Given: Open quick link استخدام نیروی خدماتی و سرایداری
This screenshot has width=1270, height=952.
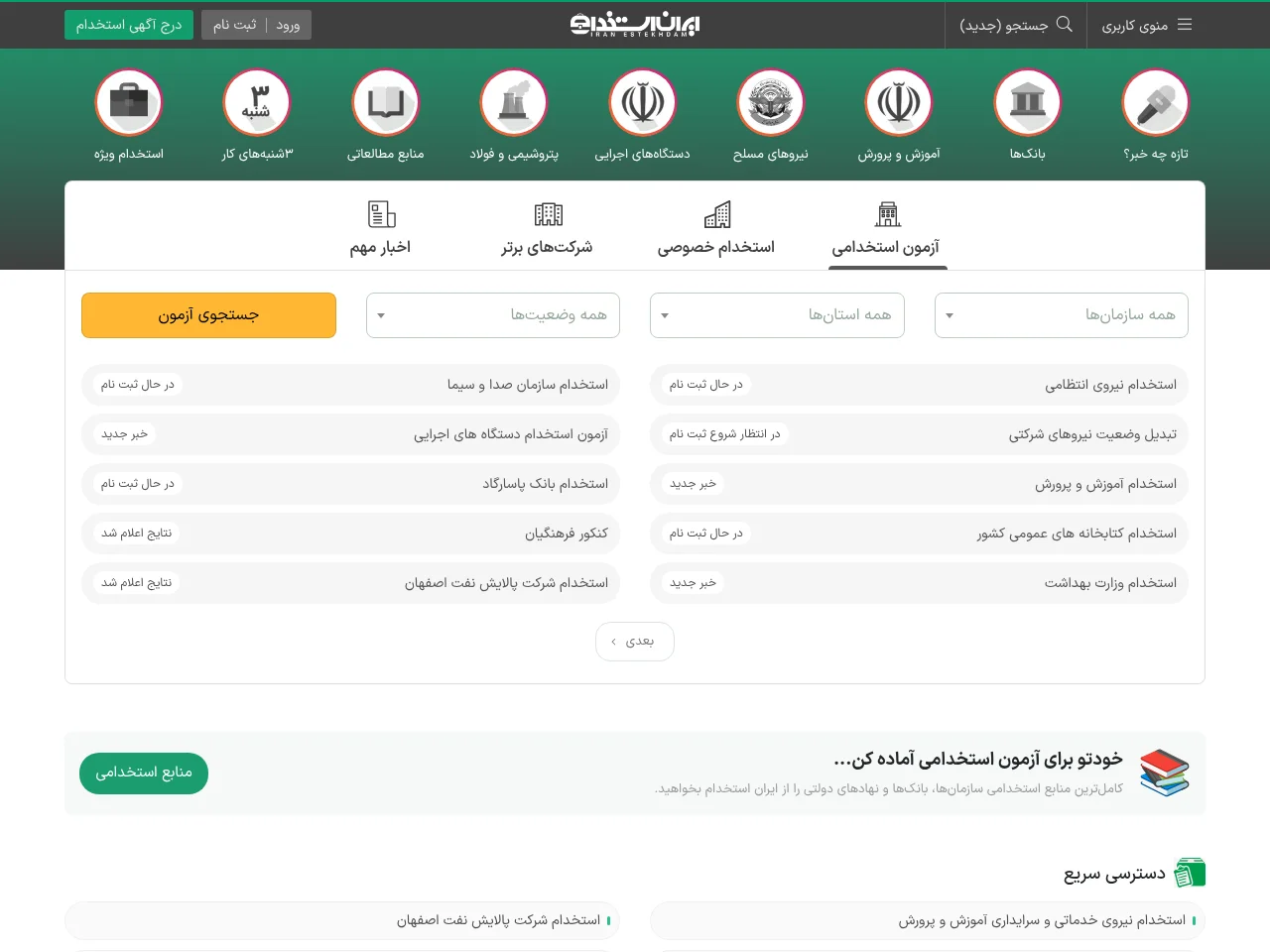Looking at the screenshot, I should pyautogui.click(x=928, y=920).
